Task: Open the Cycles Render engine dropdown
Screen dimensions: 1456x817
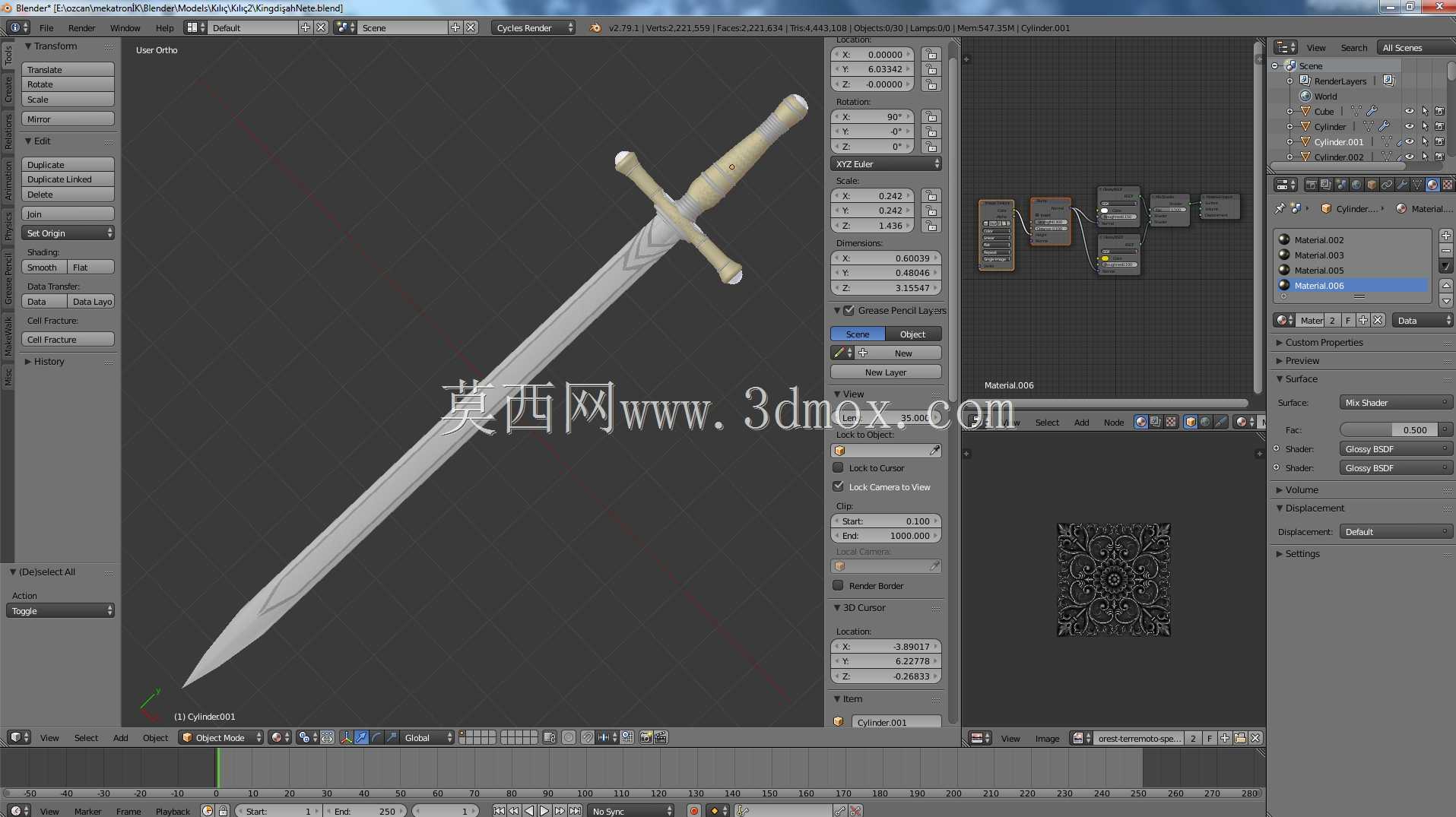Action: (534, 27)
